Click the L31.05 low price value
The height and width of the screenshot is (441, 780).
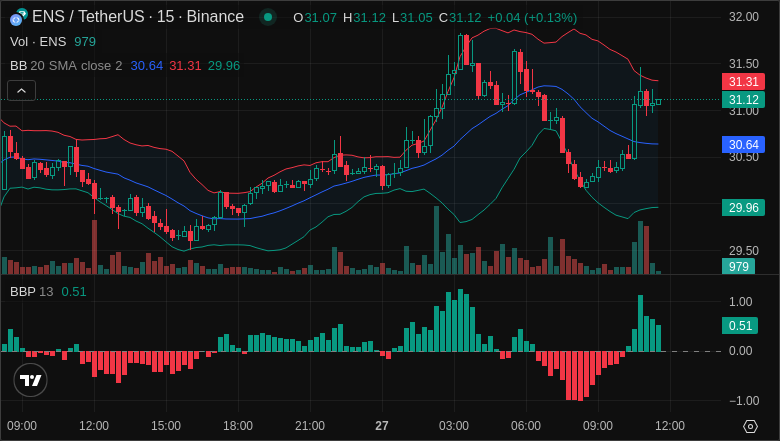[x=412, y=18]
